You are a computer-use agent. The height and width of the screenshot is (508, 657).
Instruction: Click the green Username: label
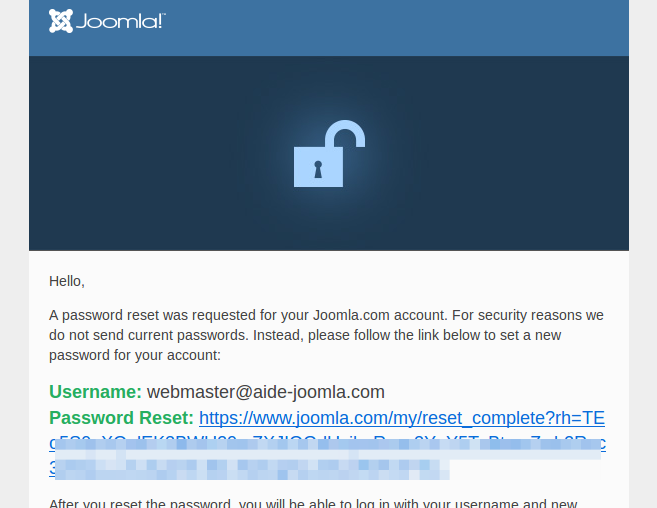pyautogui.click(x=95, y=392)
